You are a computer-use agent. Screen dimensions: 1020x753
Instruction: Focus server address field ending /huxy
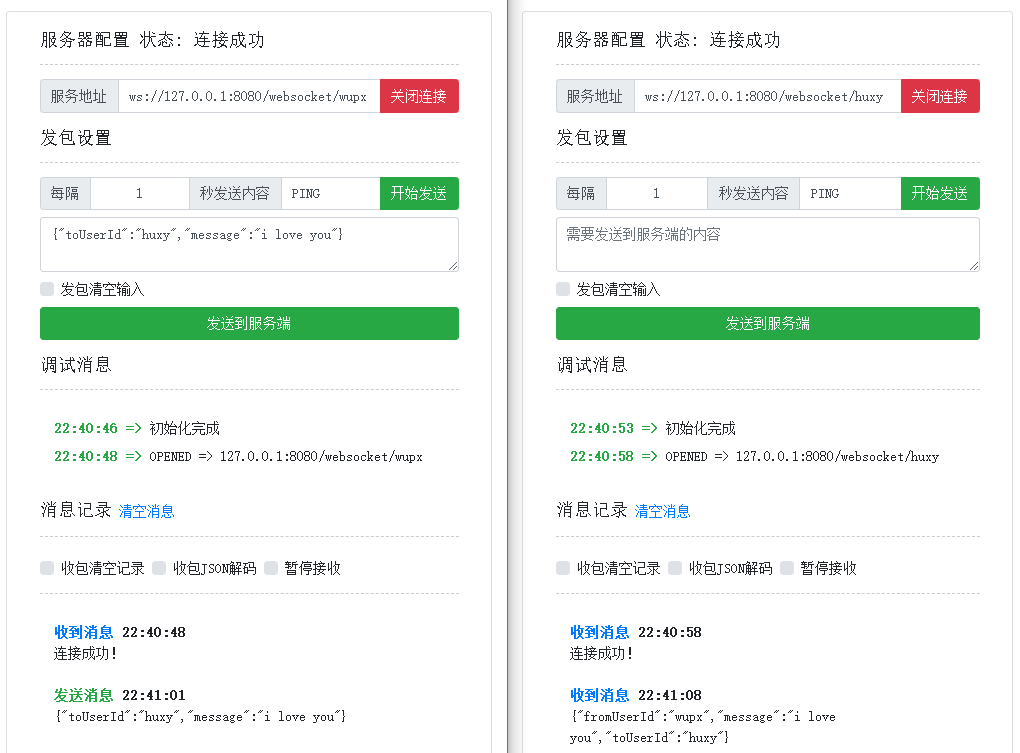click(x=768, y=96)
